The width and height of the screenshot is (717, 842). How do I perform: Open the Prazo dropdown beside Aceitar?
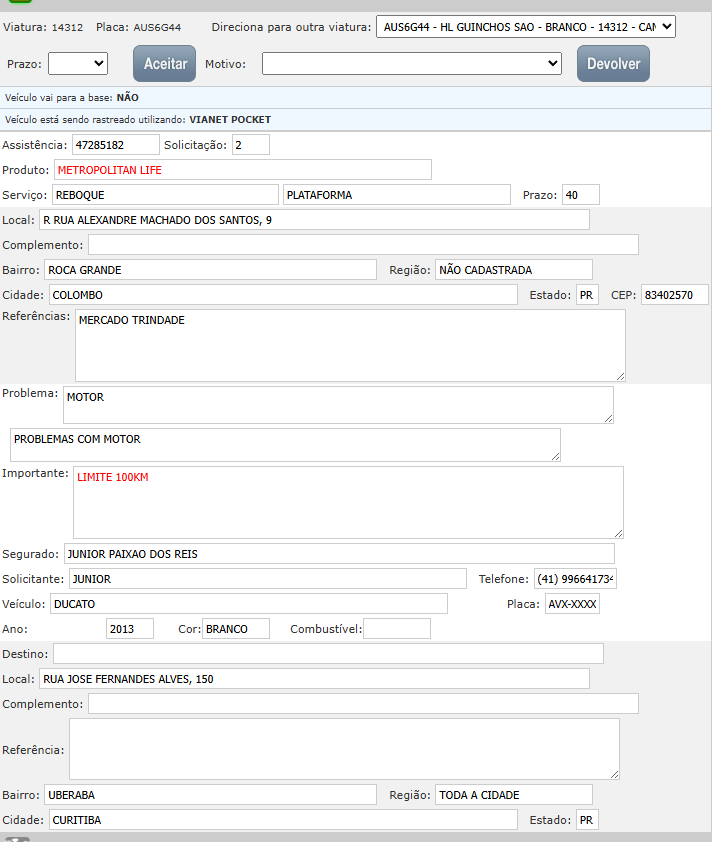78,63
